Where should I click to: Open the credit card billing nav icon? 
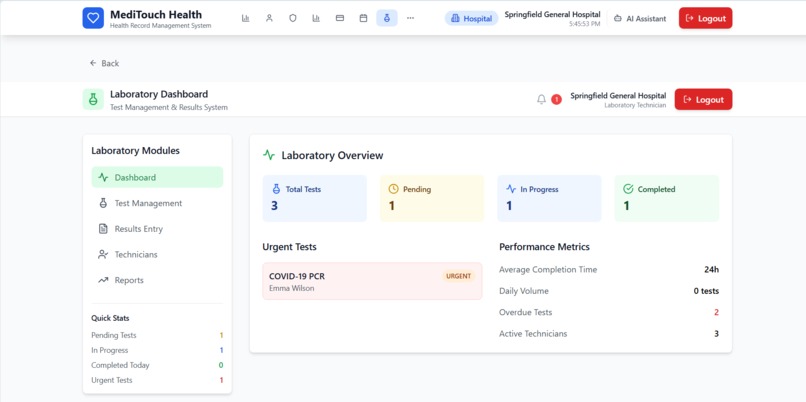coord(340,18)
